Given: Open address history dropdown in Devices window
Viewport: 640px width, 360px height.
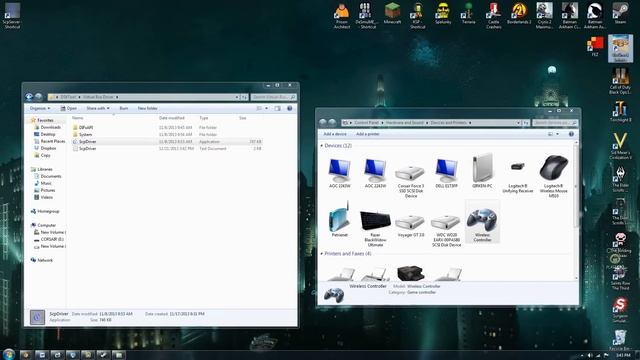Looking at the screenshot, I should point(518,122).
